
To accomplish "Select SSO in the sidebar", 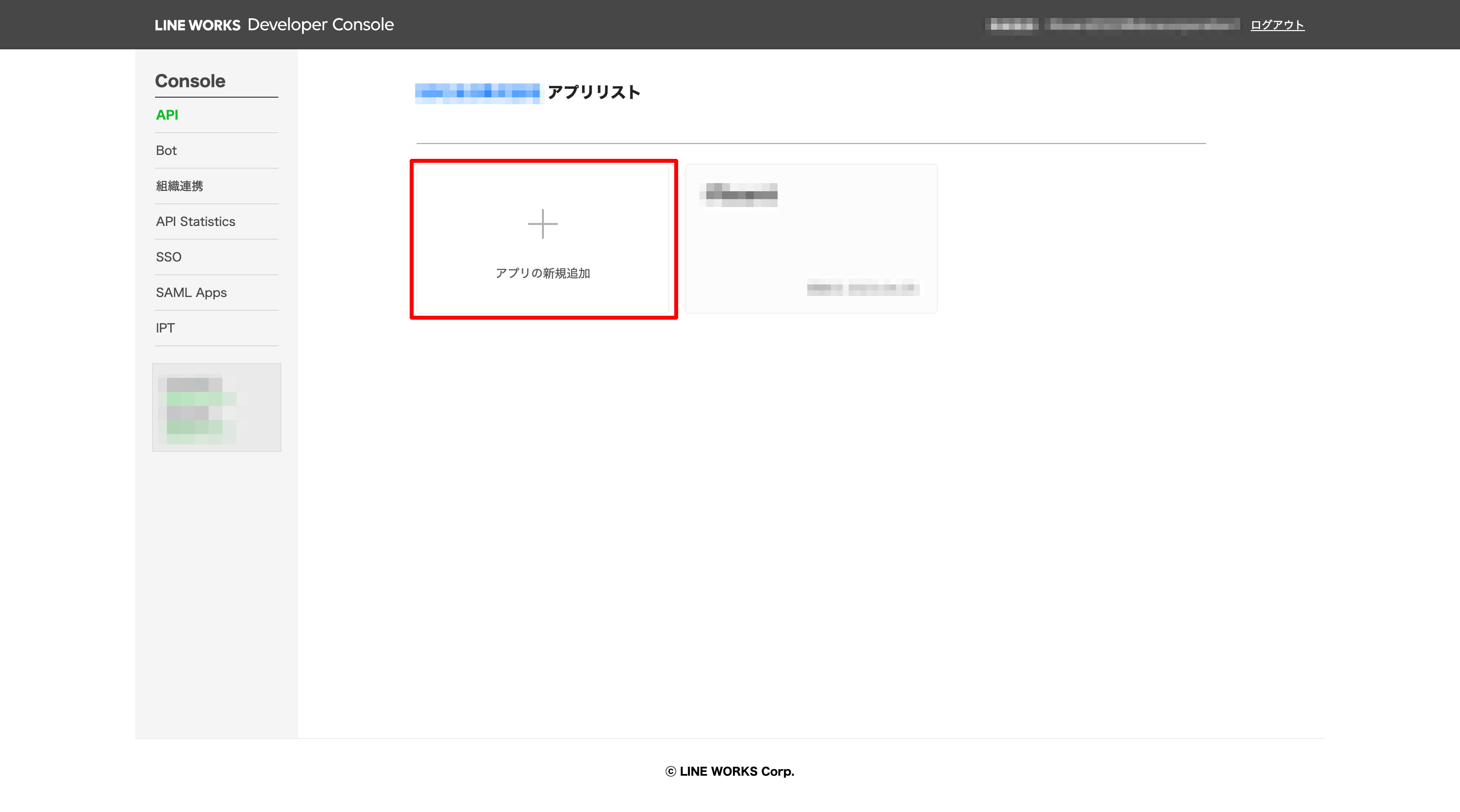I will pos(168,257).
